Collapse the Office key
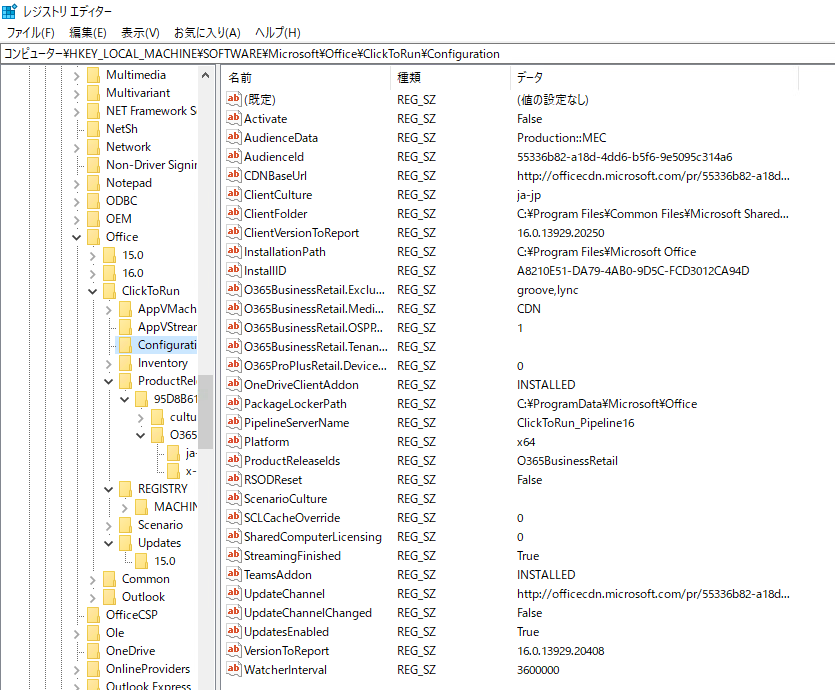 click(x=77, y=237)
